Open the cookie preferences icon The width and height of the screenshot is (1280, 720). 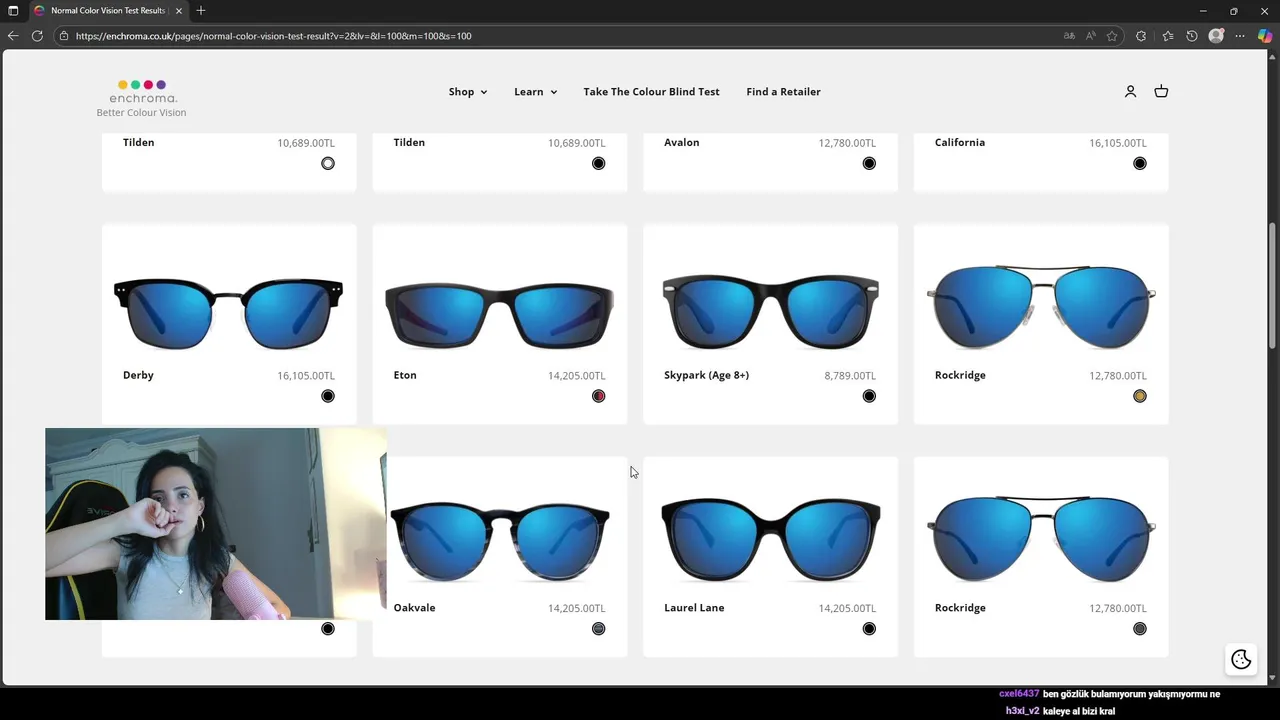(x=1241, y=659)
